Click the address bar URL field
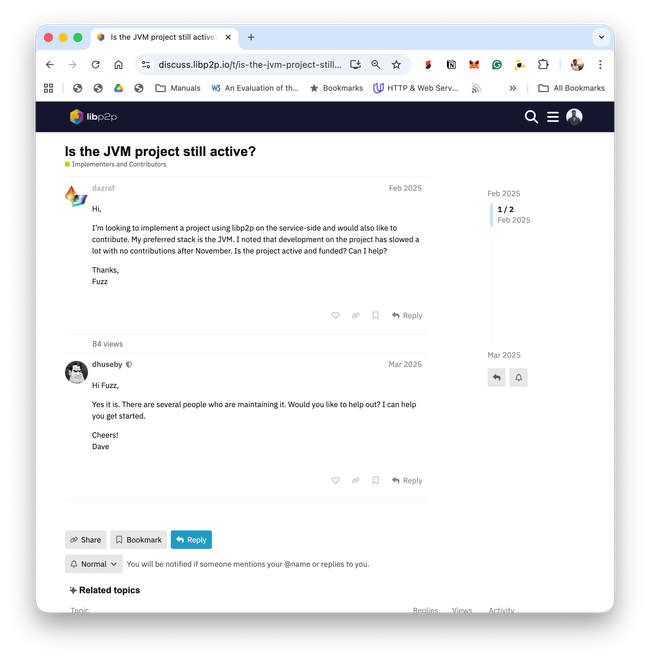 249,64
